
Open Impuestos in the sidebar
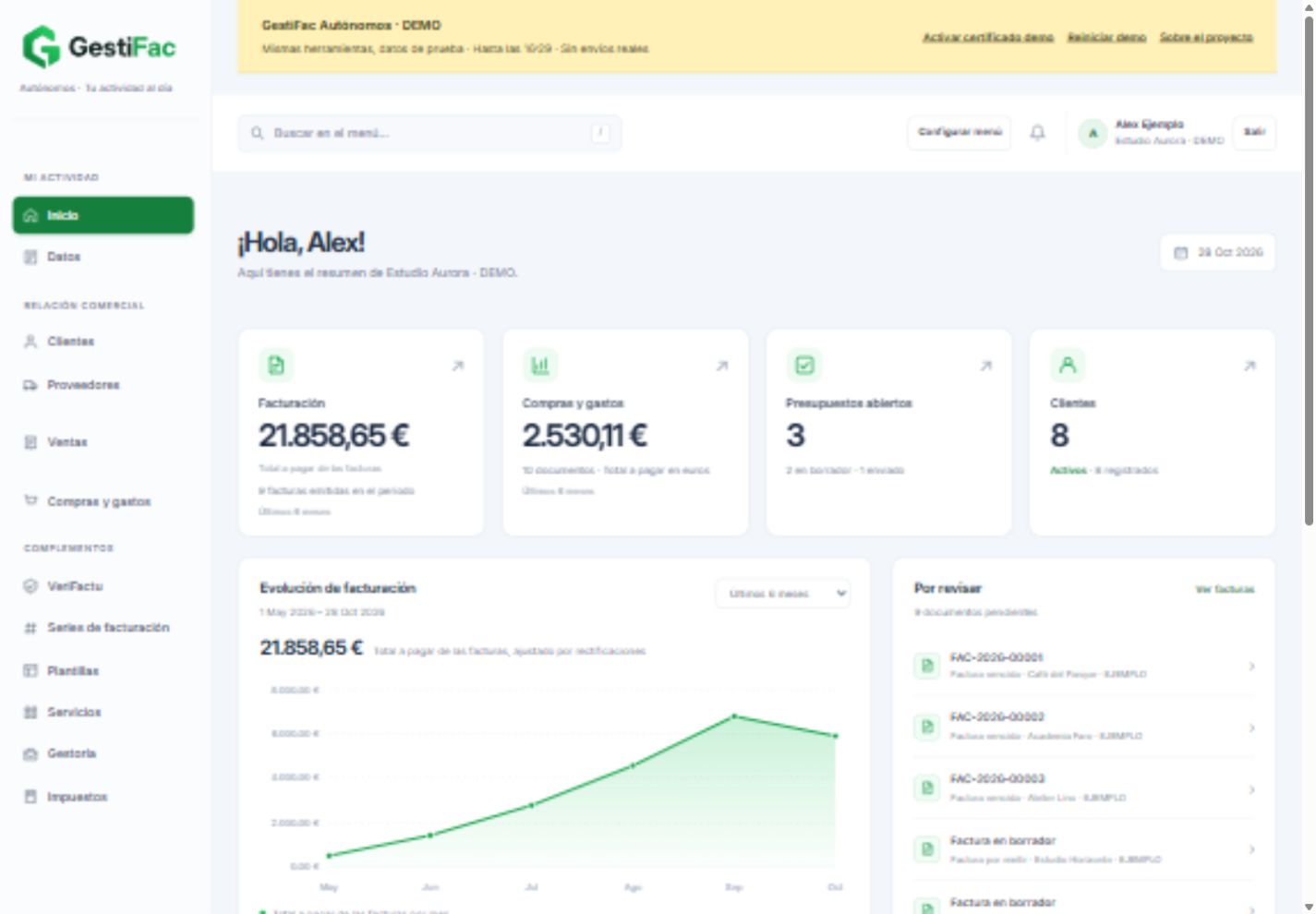coord(103,797)
